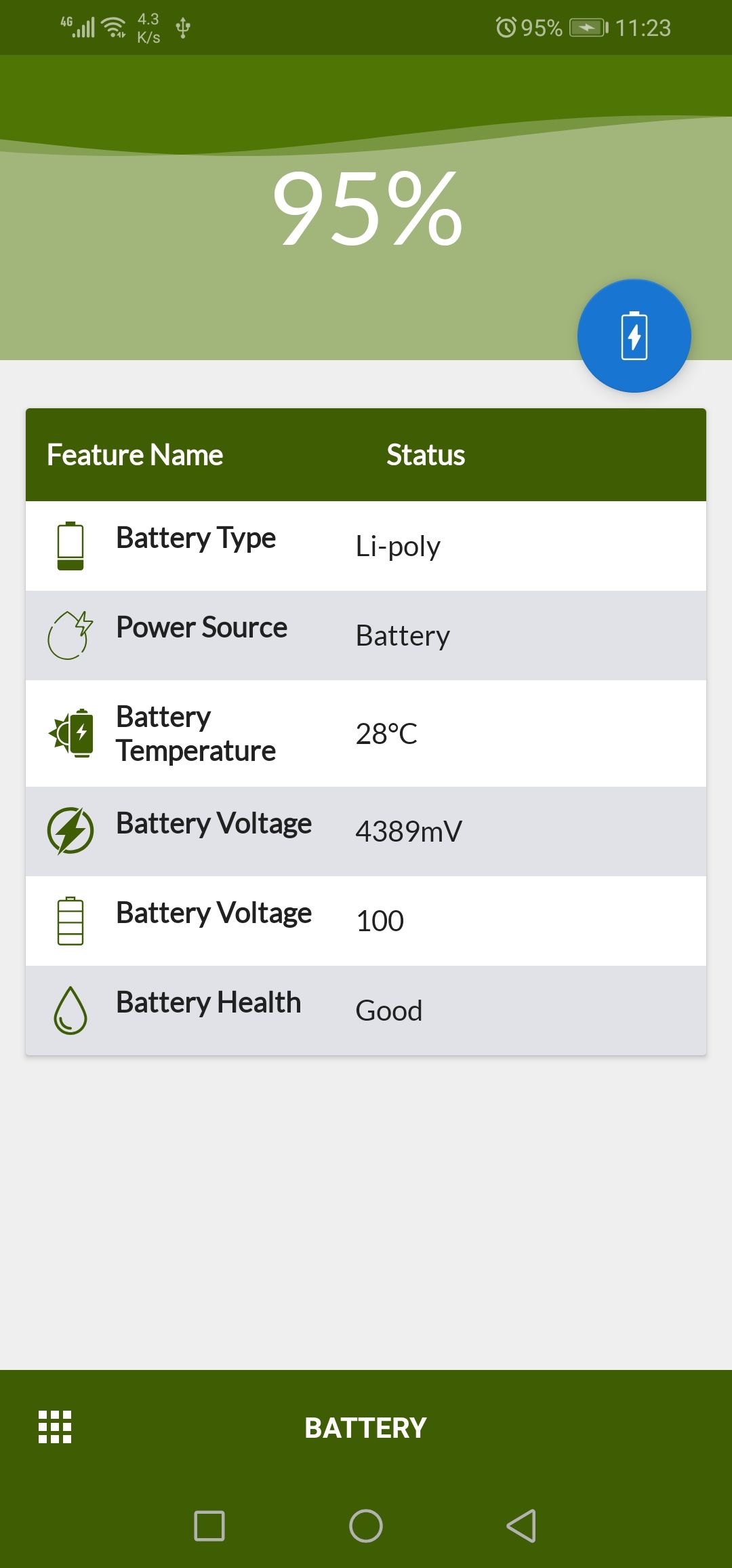Select the BATTERY tab label
The width and height of the screenshot is (732, 1568).
coord(365,1428)
